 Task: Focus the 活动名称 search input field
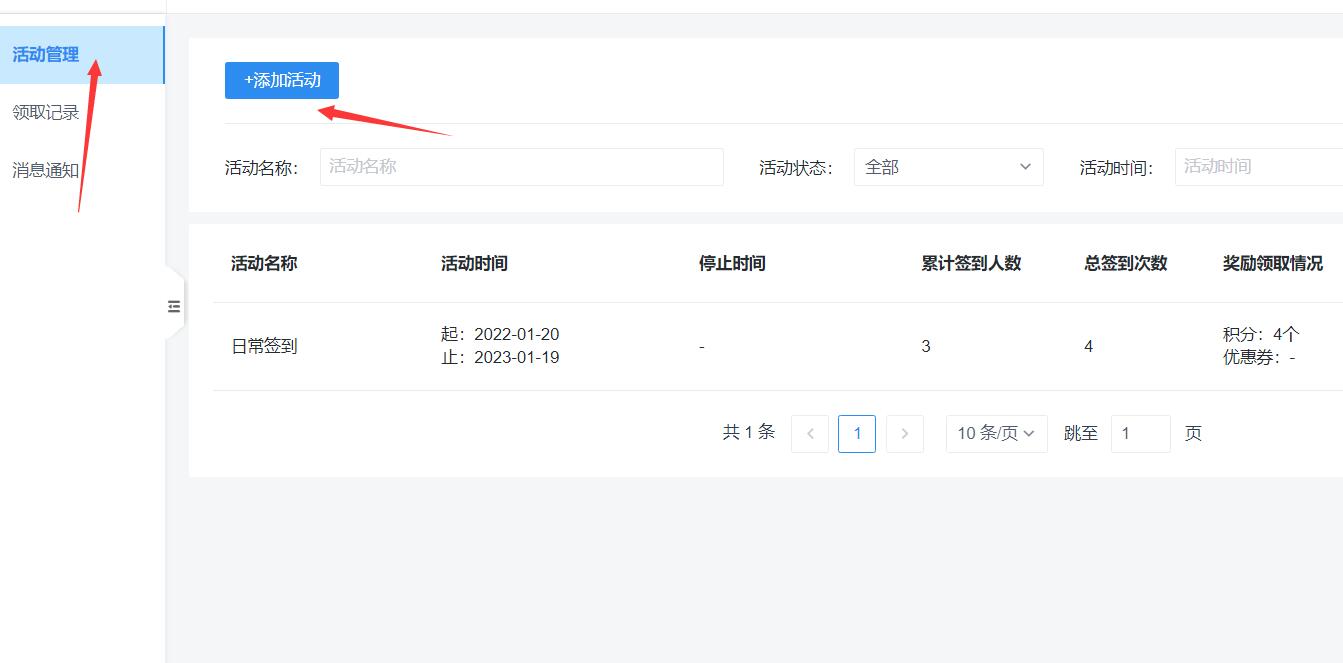(521, 167)
